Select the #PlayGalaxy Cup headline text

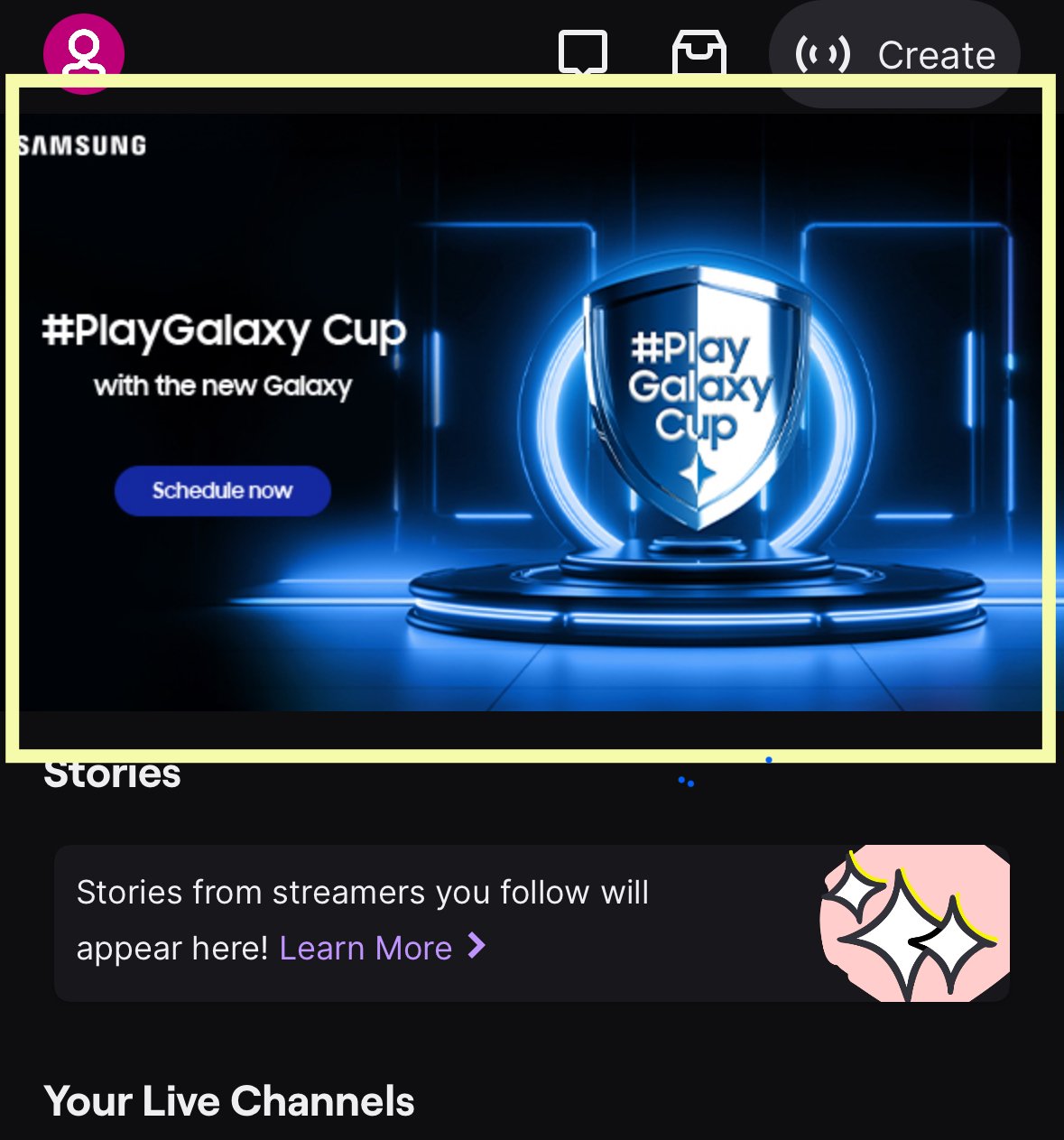224,331
